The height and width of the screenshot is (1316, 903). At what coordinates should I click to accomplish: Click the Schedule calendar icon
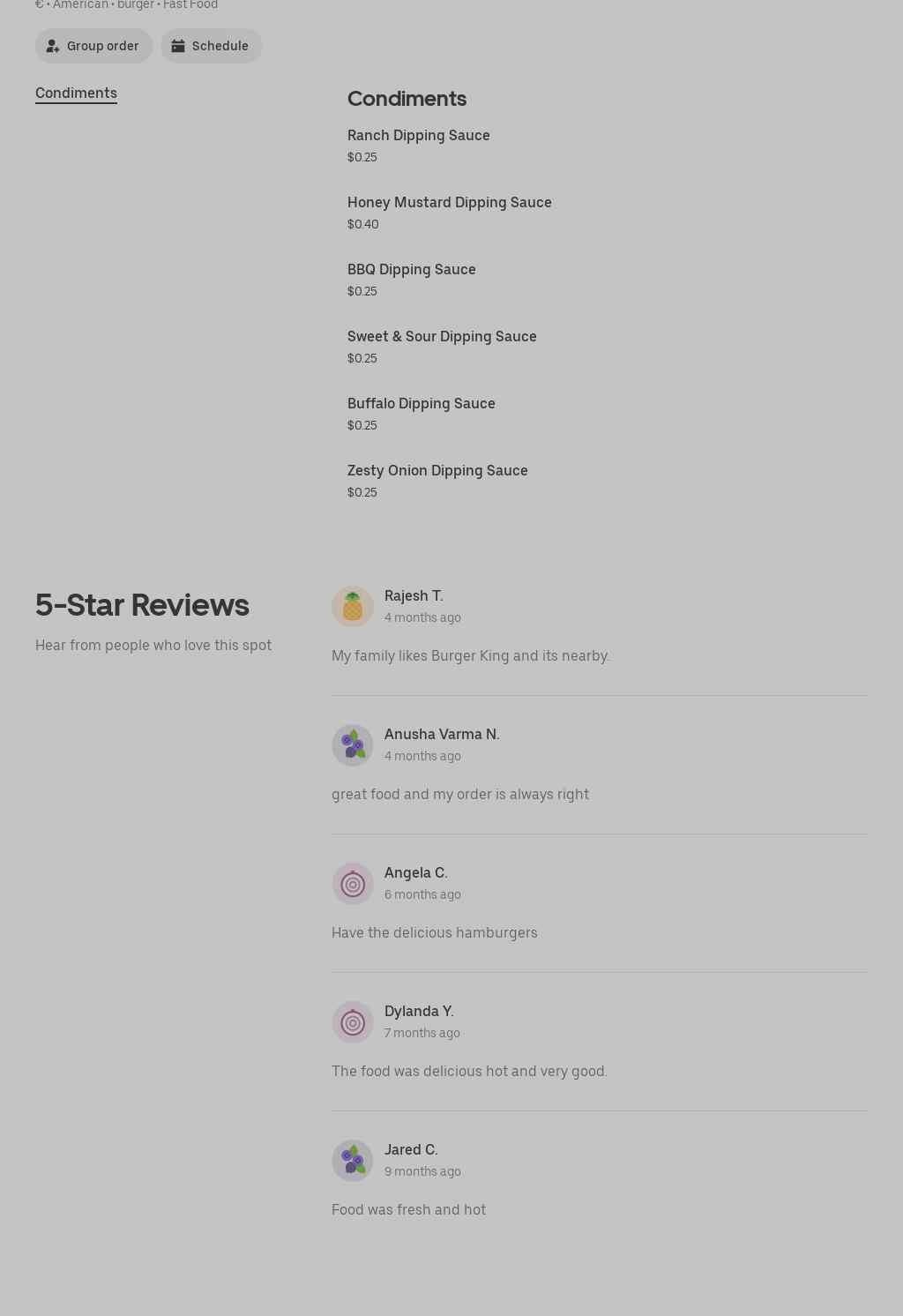coord(177,46)
